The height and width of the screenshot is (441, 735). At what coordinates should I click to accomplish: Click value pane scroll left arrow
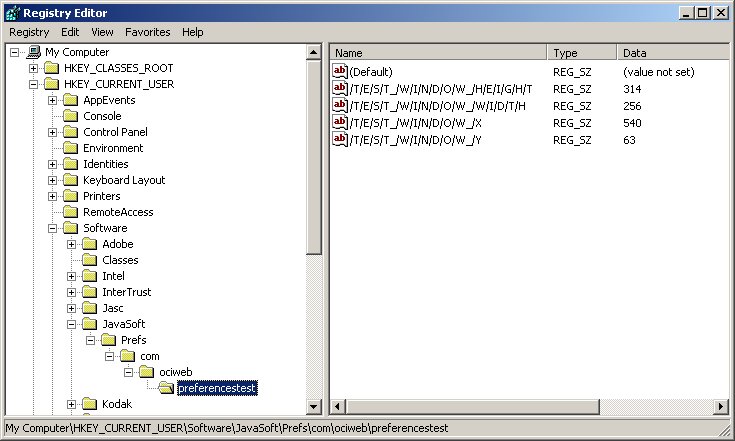(x=338, y=406)
